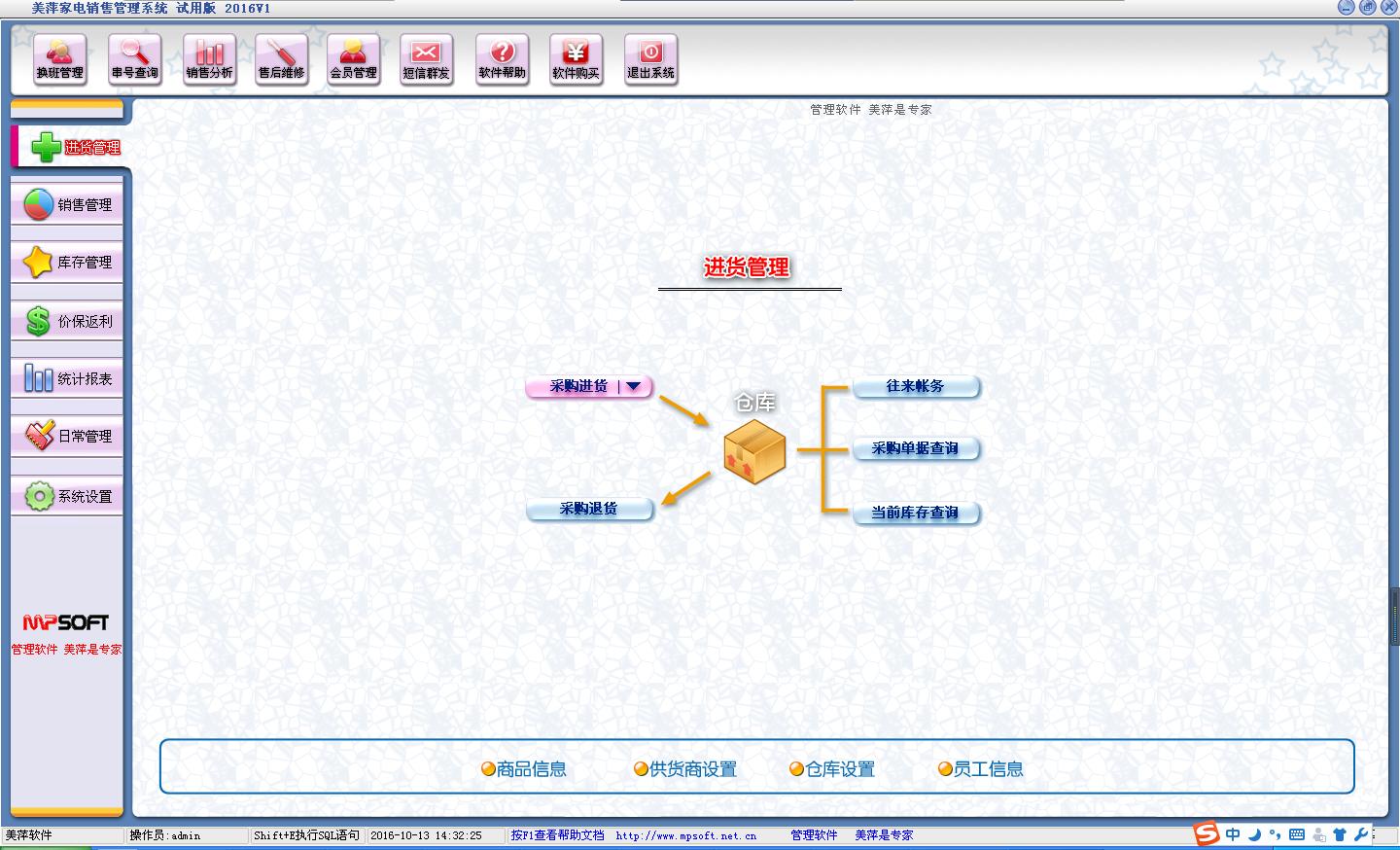
Task: Click the www.mpsoft.net.cn status bar link
Action: tap(686, 835)
